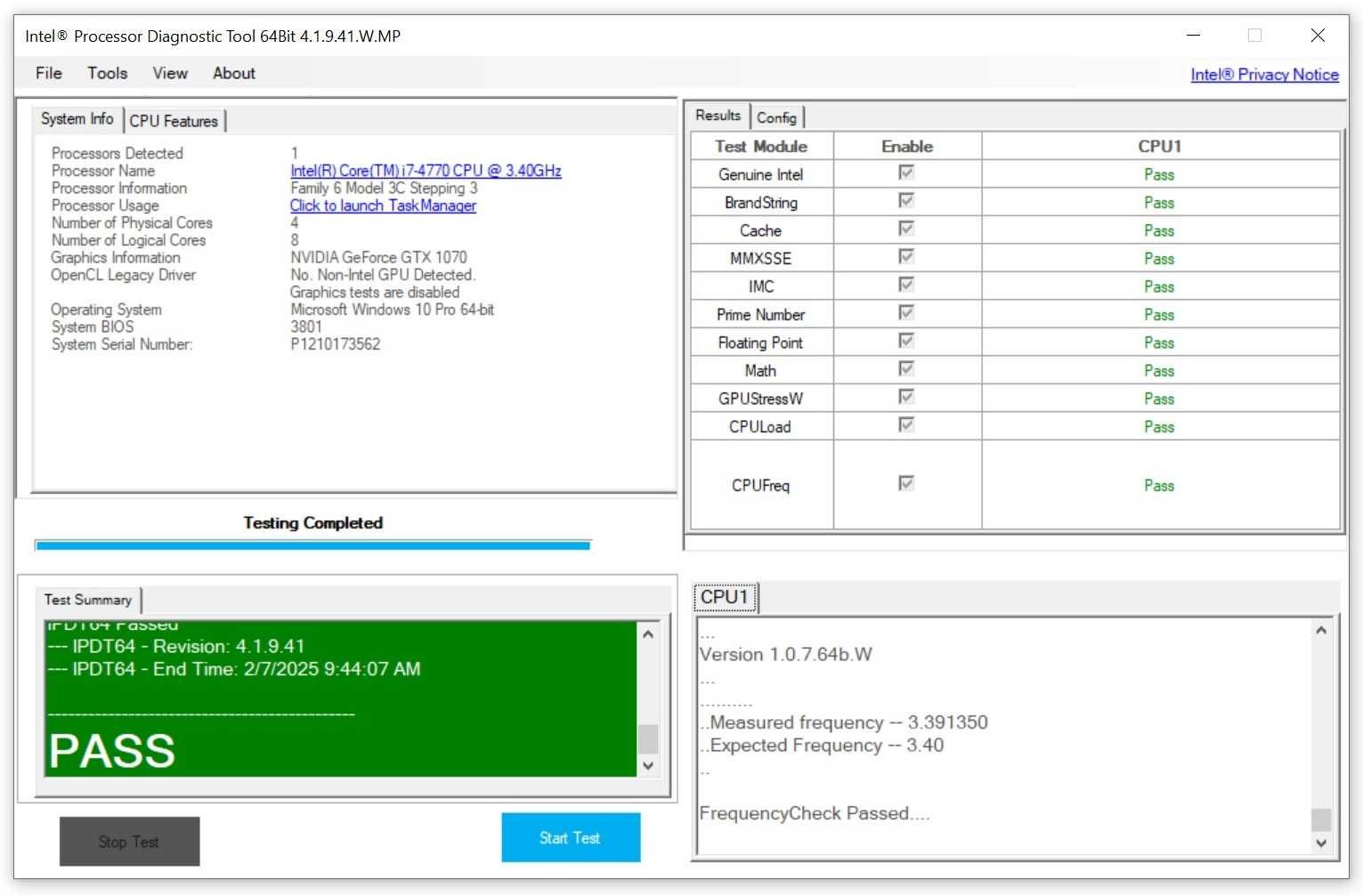
Task: Click the Enable column header
Action: (907, 146)
